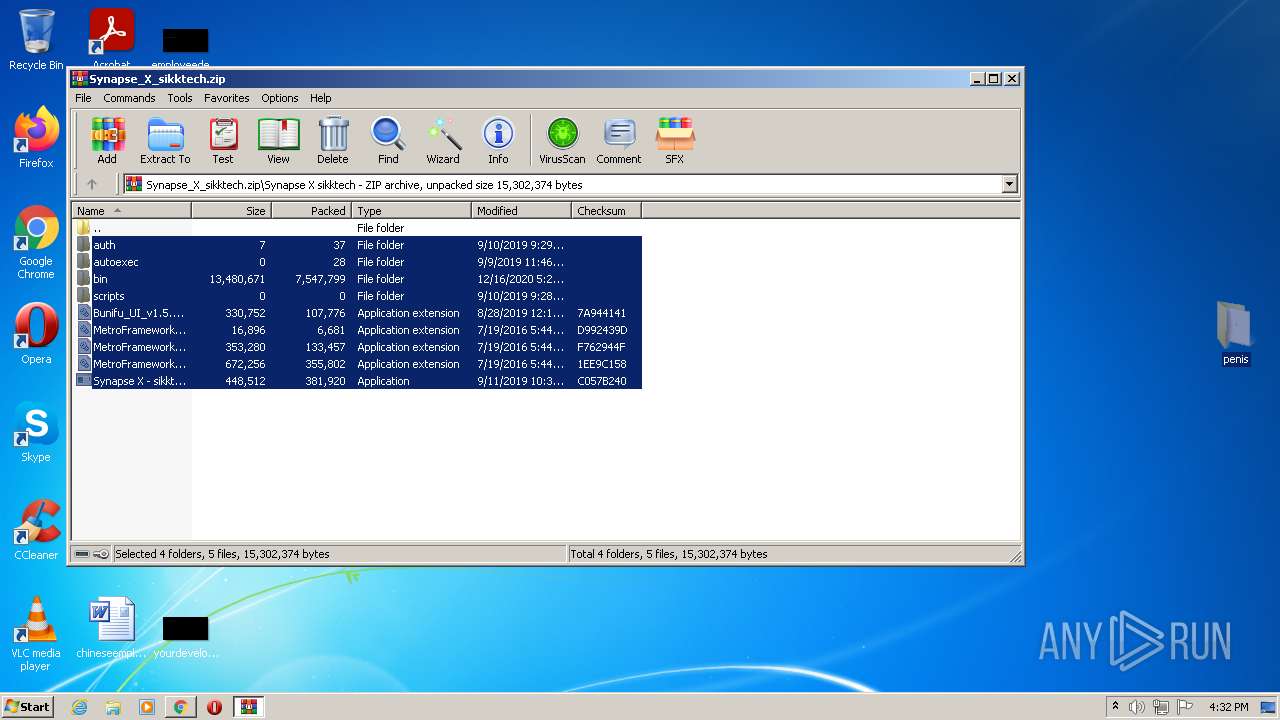Sort by Modified column header
Image resolution: width=1280 pixels, height=720 pixels.
point(521,211)
